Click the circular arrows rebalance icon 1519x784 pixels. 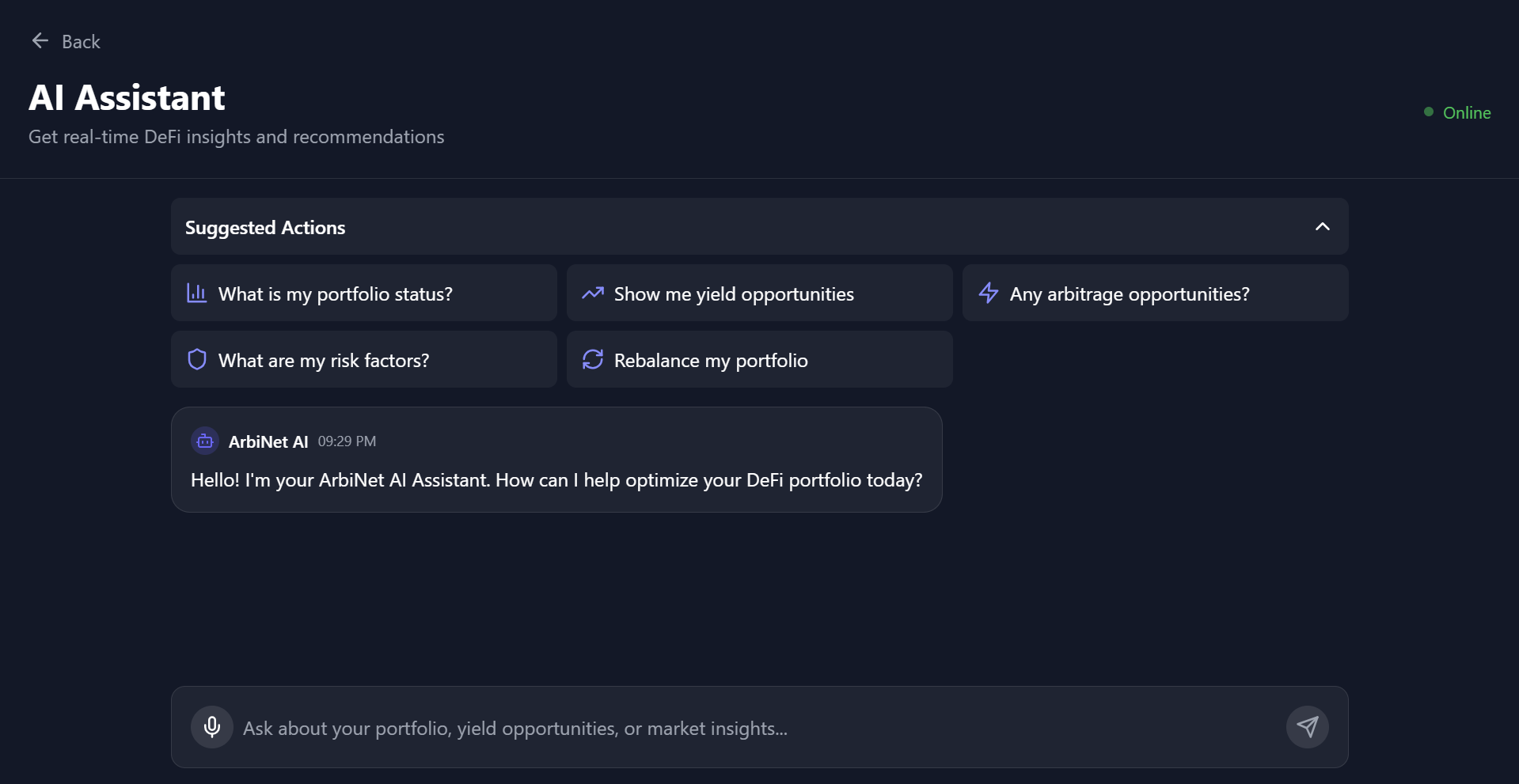point(593,360)
